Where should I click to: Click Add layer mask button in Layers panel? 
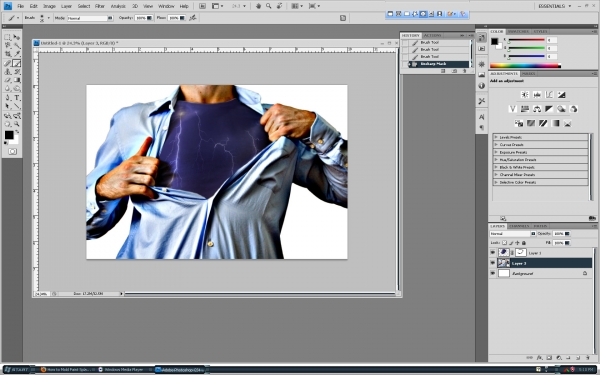(x=549, y=358)
